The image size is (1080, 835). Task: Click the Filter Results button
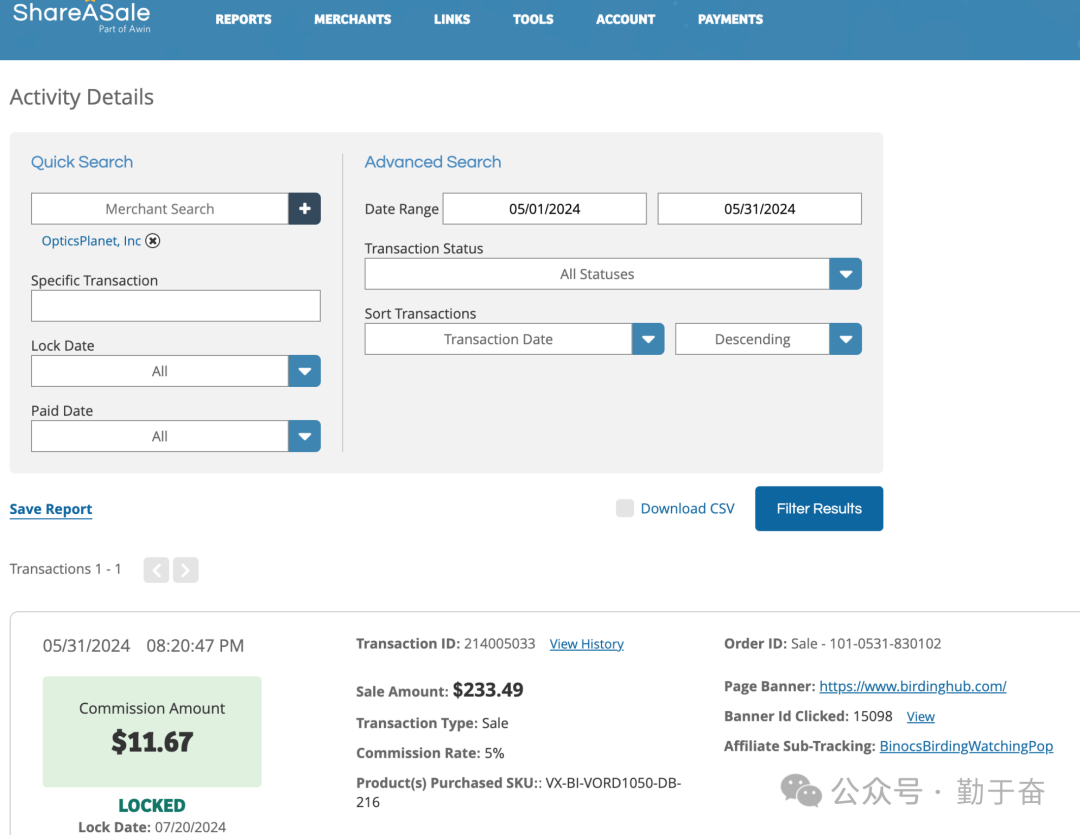[x=818, y=508]
